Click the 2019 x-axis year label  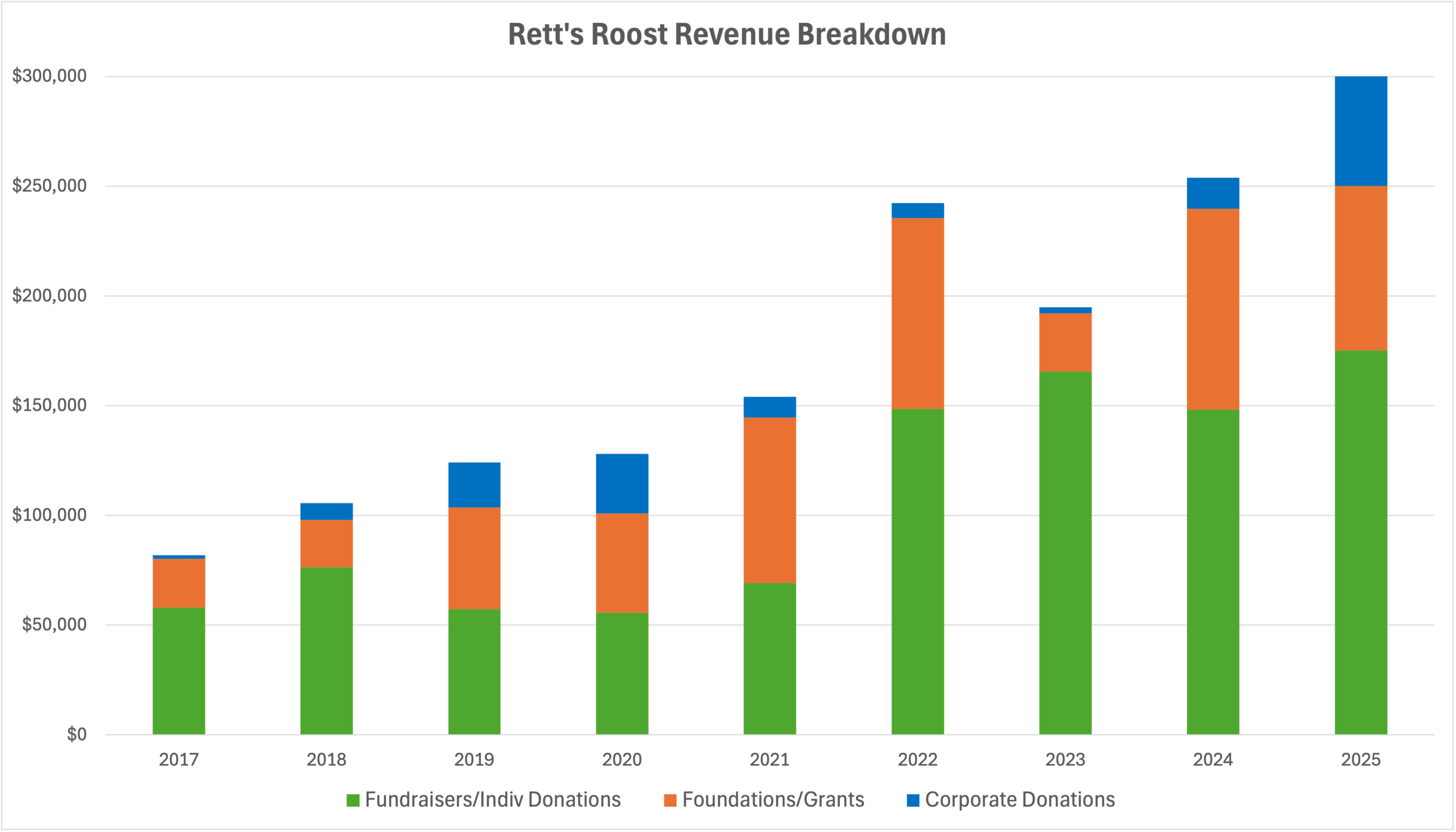pyautogui.click(x=474, y=759)
